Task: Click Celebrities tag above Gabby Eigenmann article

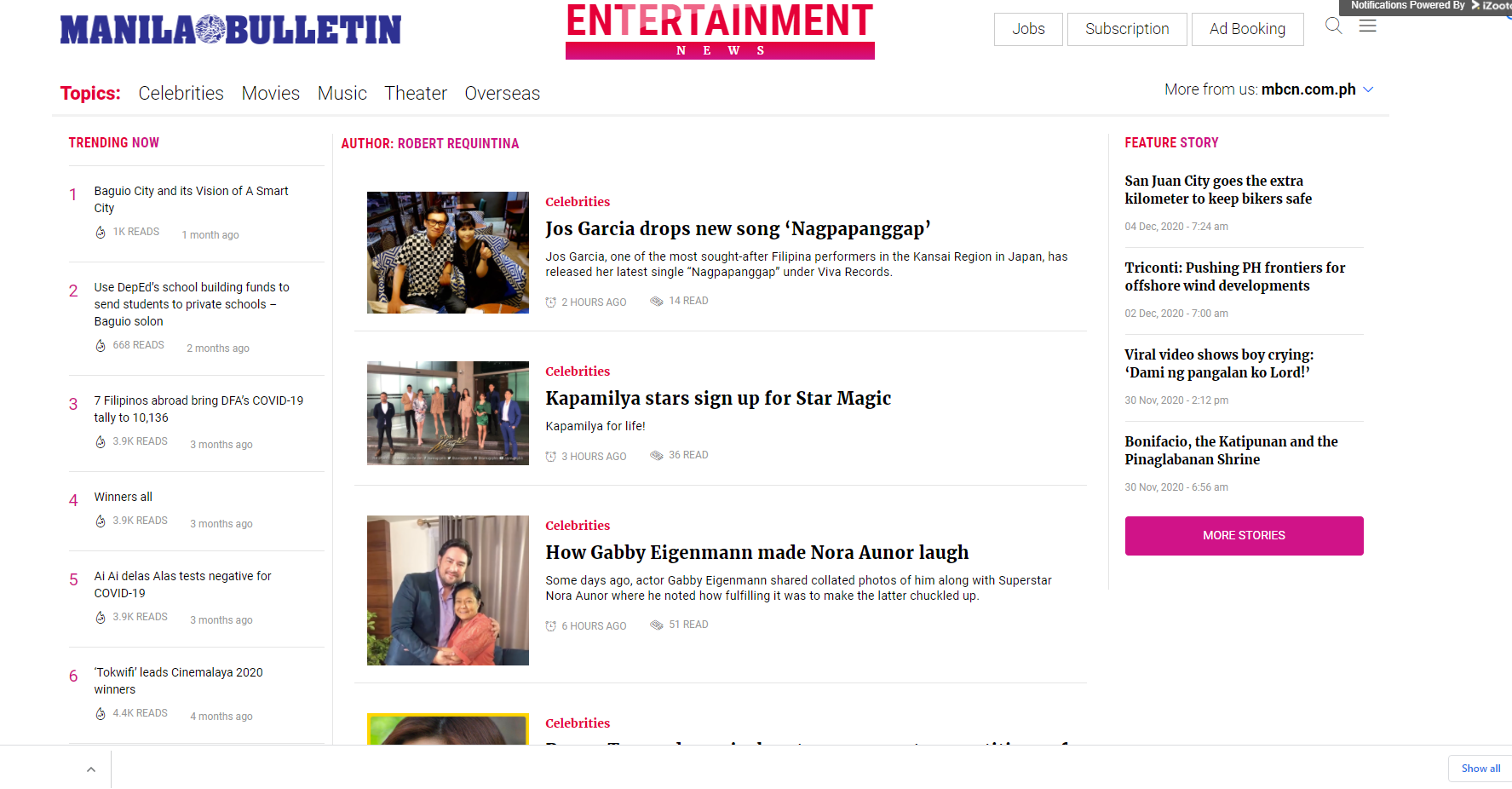Action: point(578,526)
